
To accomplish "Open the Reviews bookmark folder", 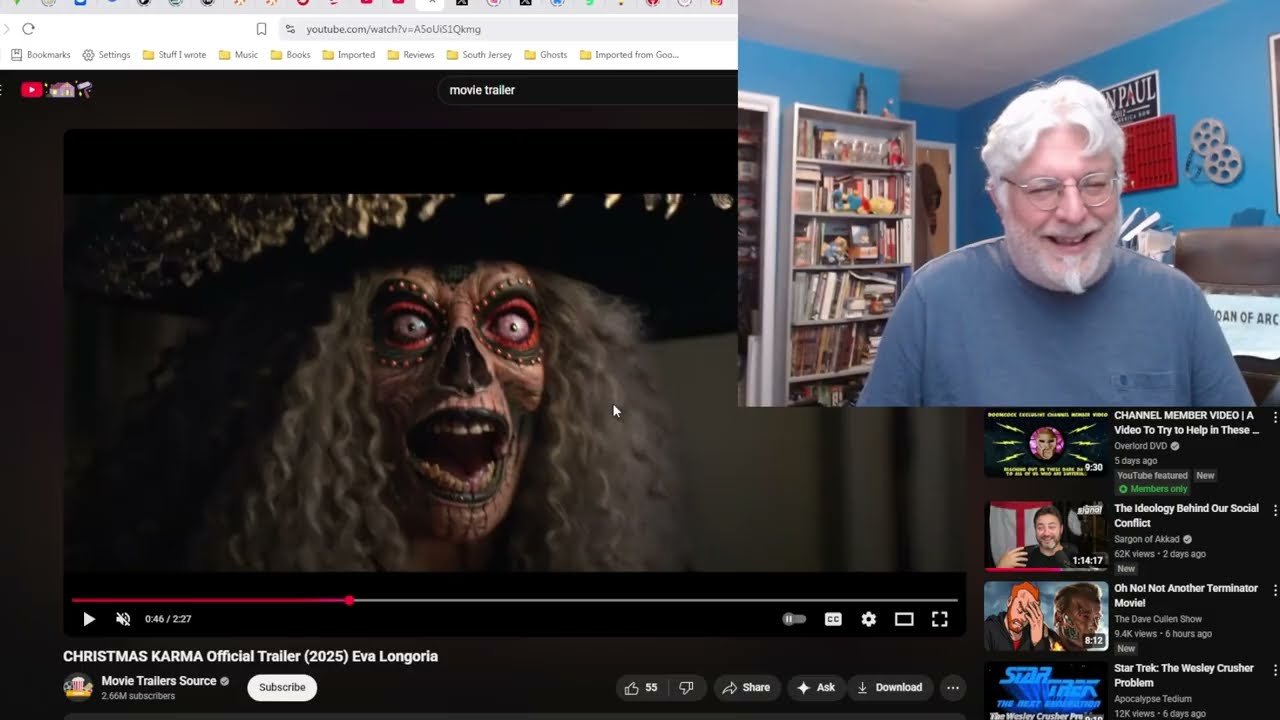I will (411, 55).
